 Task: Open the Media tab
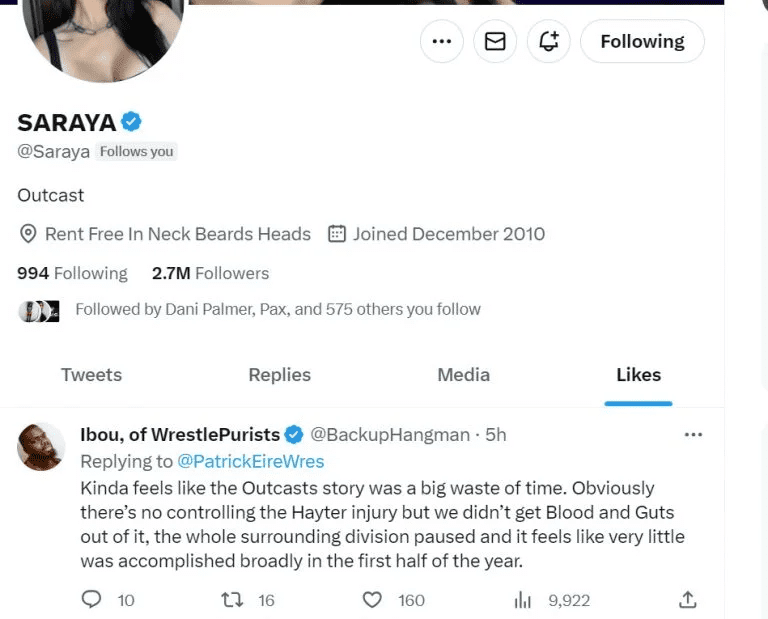coord(463,375)
